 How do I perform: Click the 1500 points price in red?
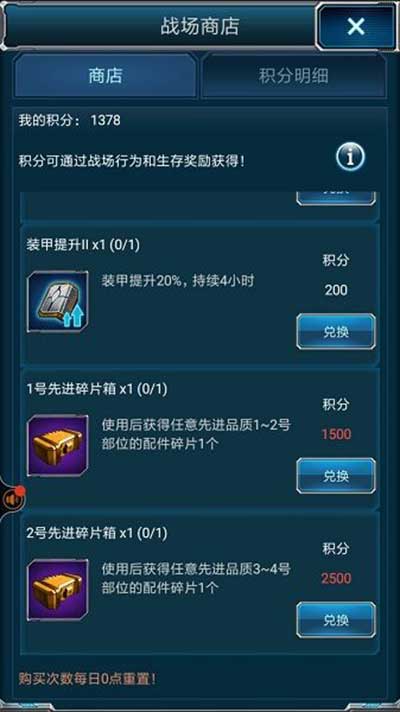(336, 434)
